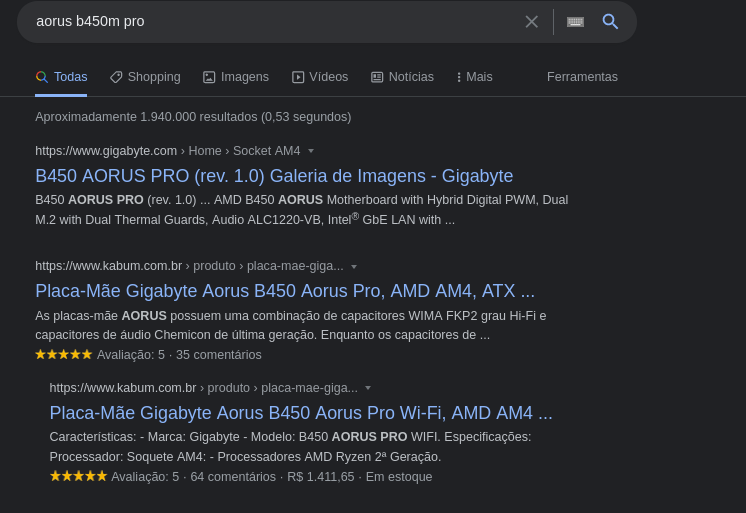
Task: Select the Imagens tab label
Action: (245, 77)
